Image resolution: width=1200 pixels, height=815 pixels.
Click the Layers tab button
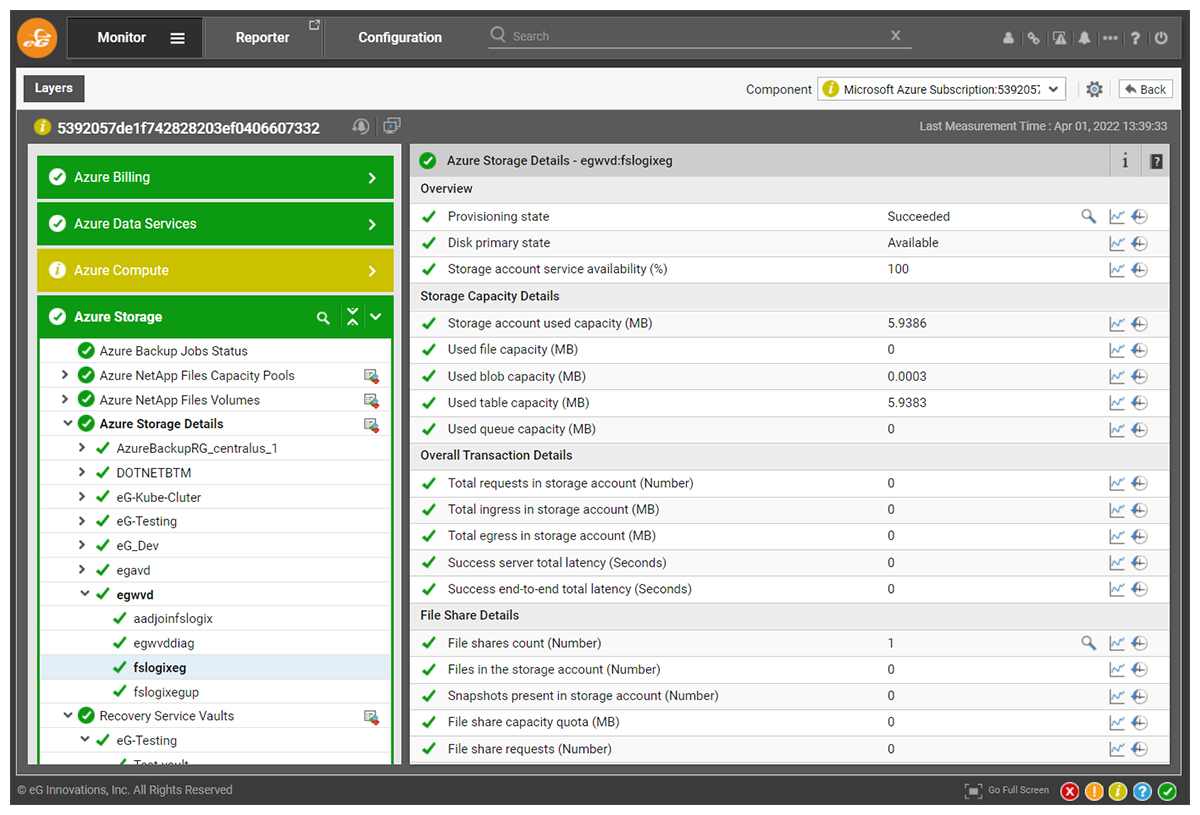point(54,88)
